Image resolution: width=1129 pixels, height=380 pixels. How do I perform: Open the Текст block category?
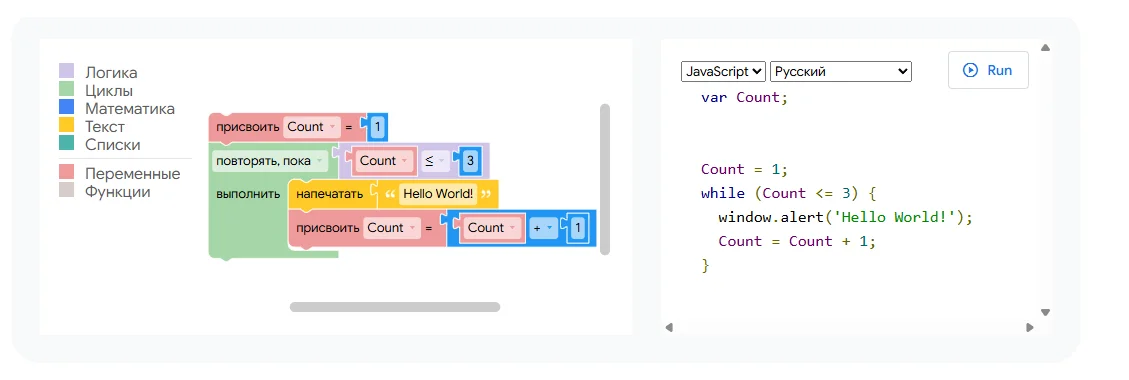(104, 127)
